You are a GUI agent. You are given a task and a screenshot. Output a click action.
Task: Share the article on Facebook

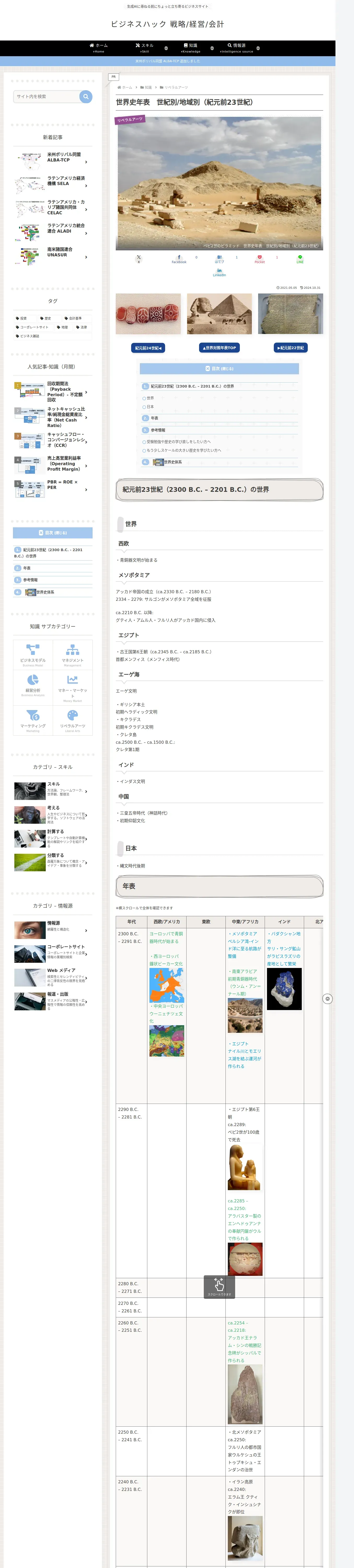[179, 259]
